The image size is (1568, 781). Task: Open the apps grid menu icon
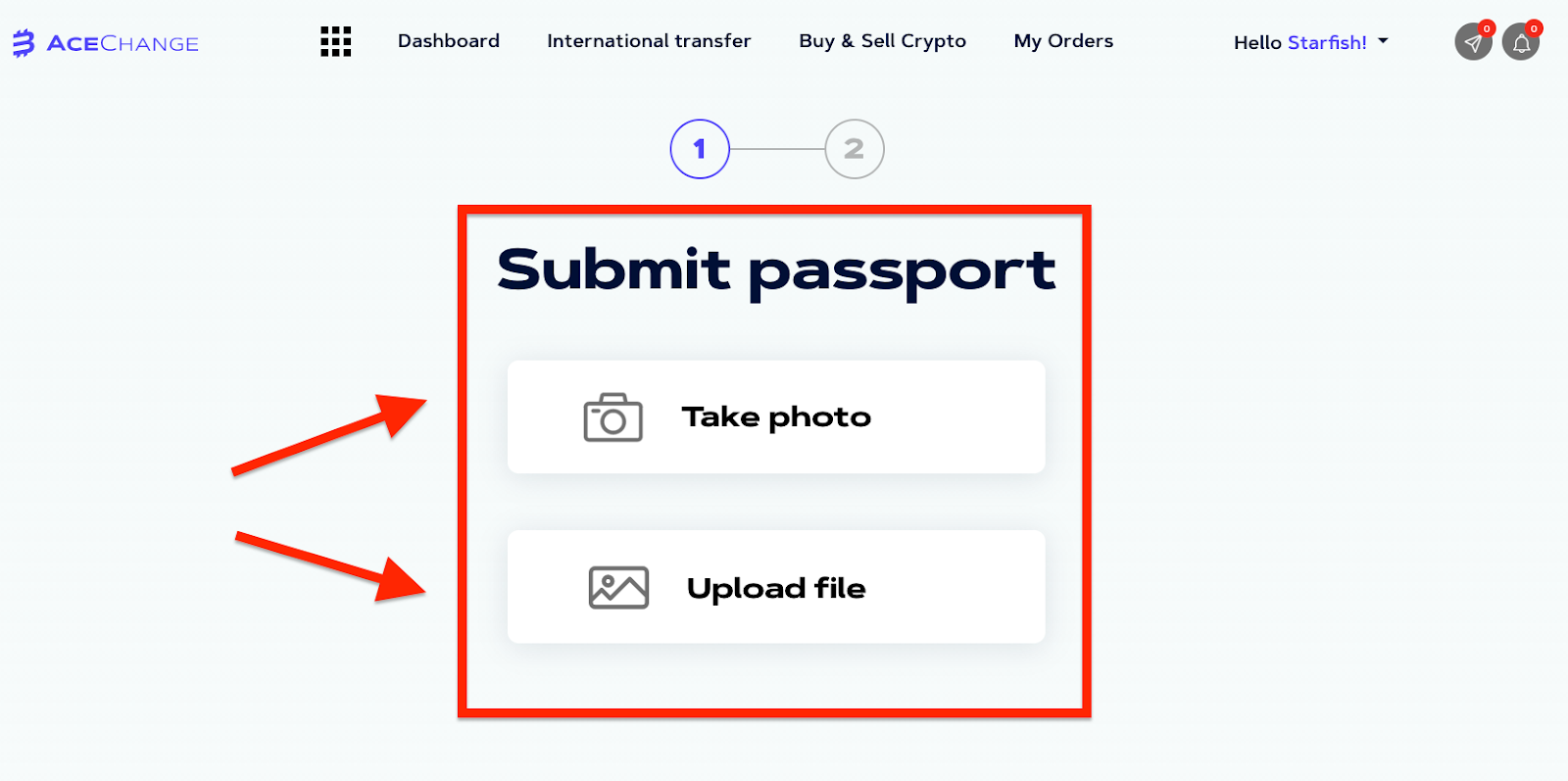click(336, 41)
